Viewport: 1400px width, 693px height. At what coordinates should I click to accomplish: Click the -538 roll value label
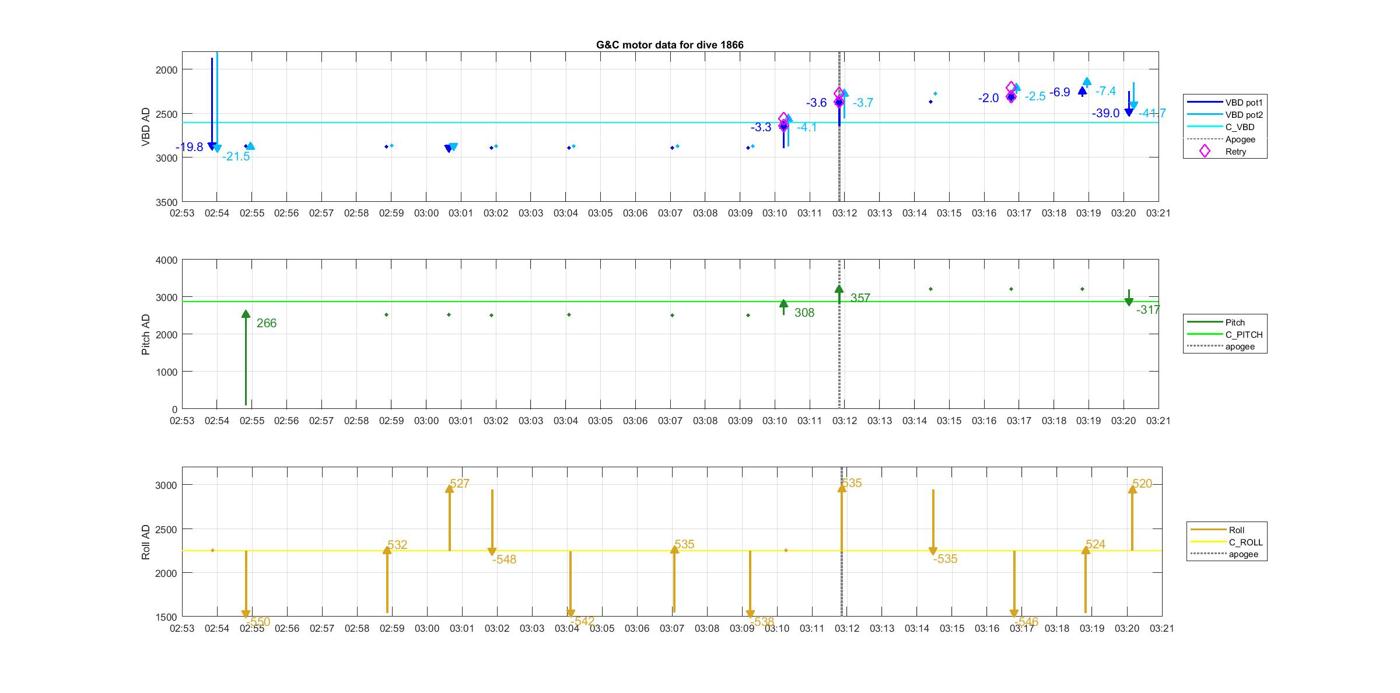click(x=762, y=622)
